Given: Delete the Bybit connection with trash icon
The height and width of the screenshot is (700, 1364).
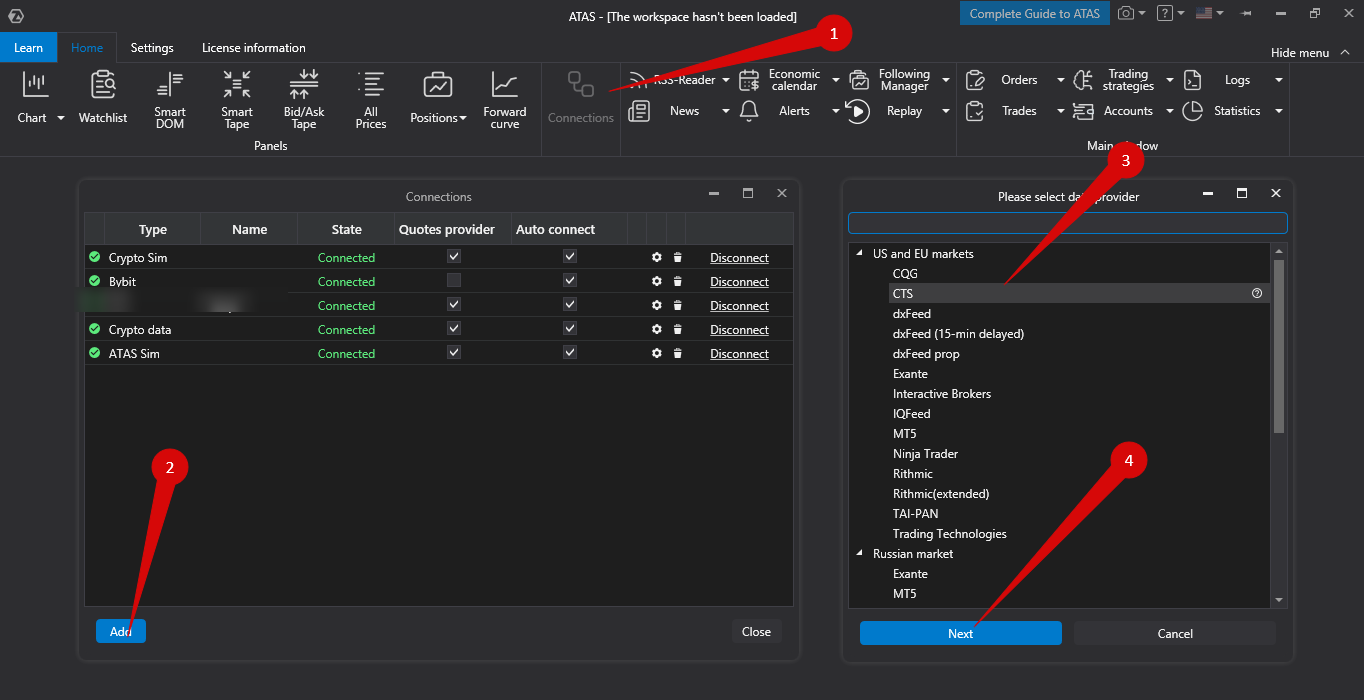Looking at the screenshot, I should click(677, 281).
